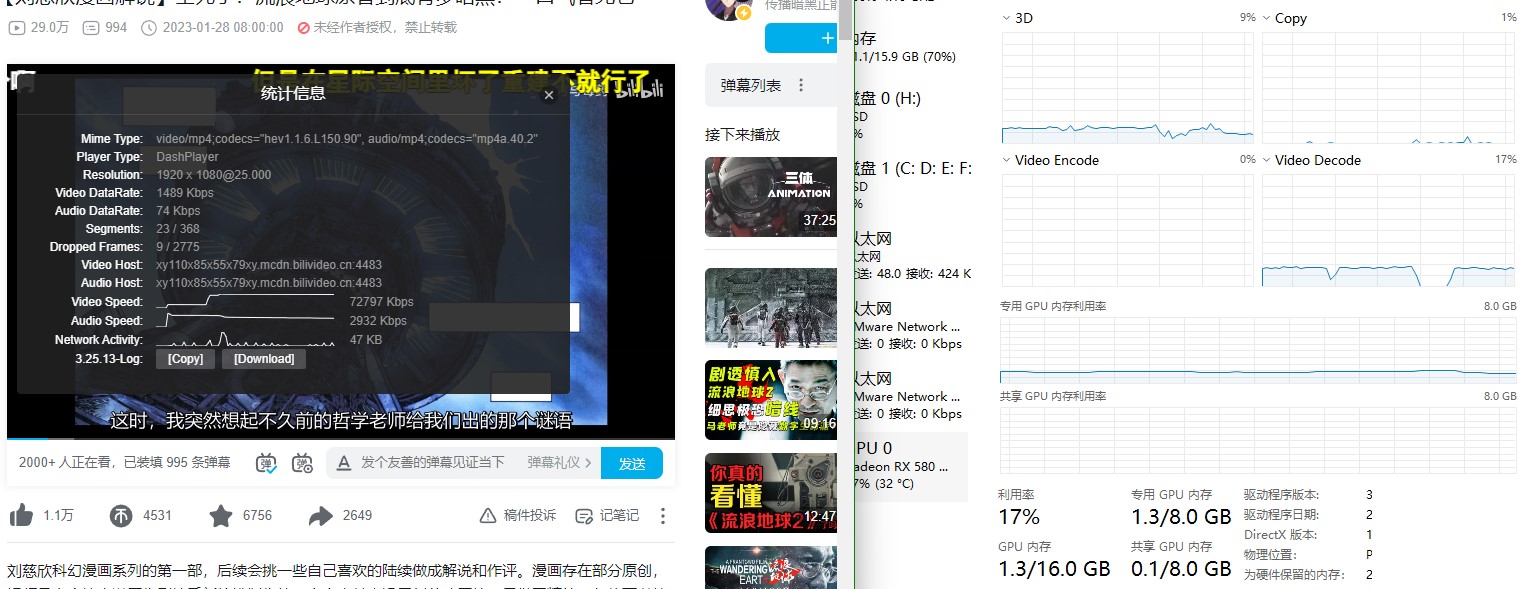
Task: Open the 三体 ANIMATION video thumbnail
Action: pyautogui.click(x=771, y=197)
